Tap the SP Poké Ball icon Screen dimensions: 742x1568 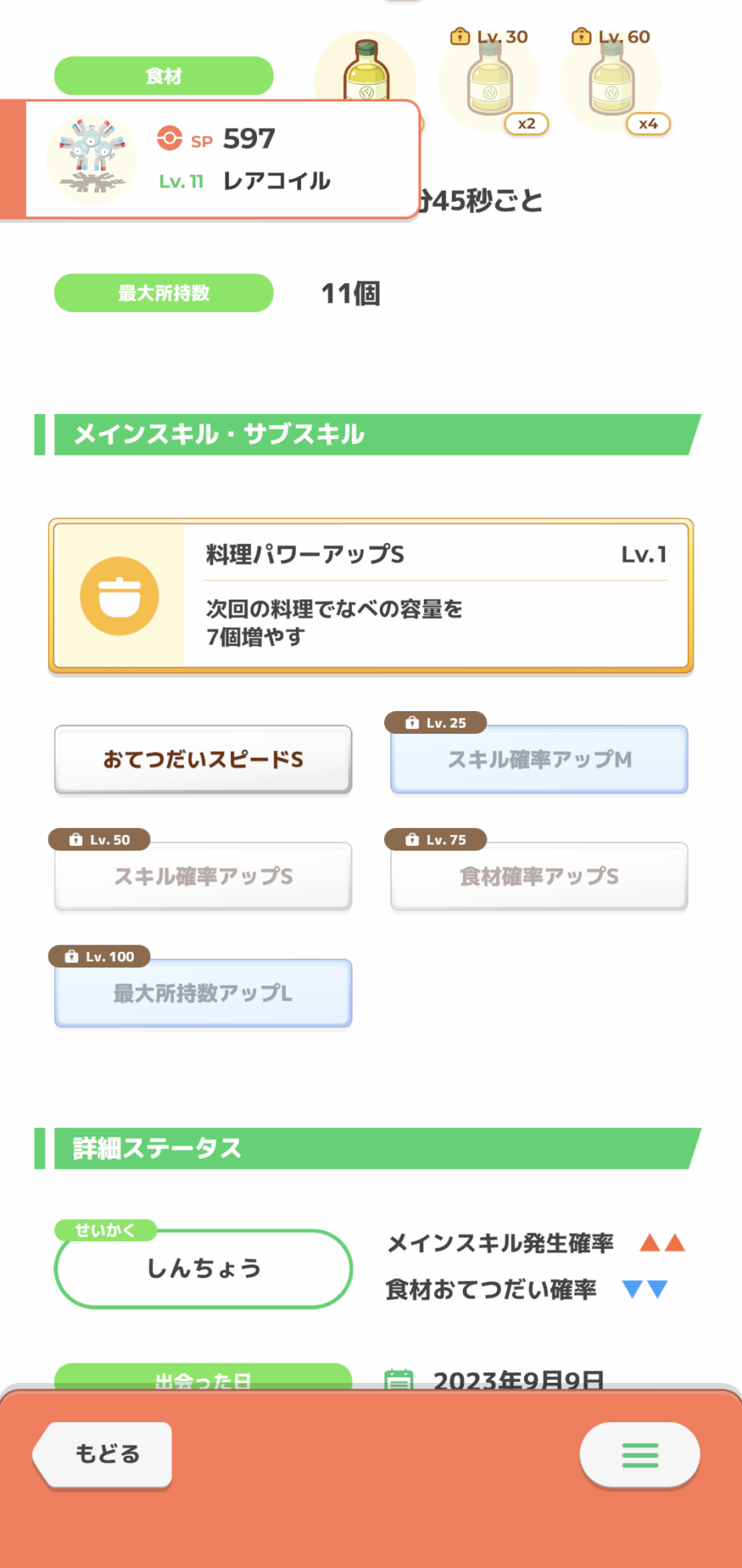169,138
